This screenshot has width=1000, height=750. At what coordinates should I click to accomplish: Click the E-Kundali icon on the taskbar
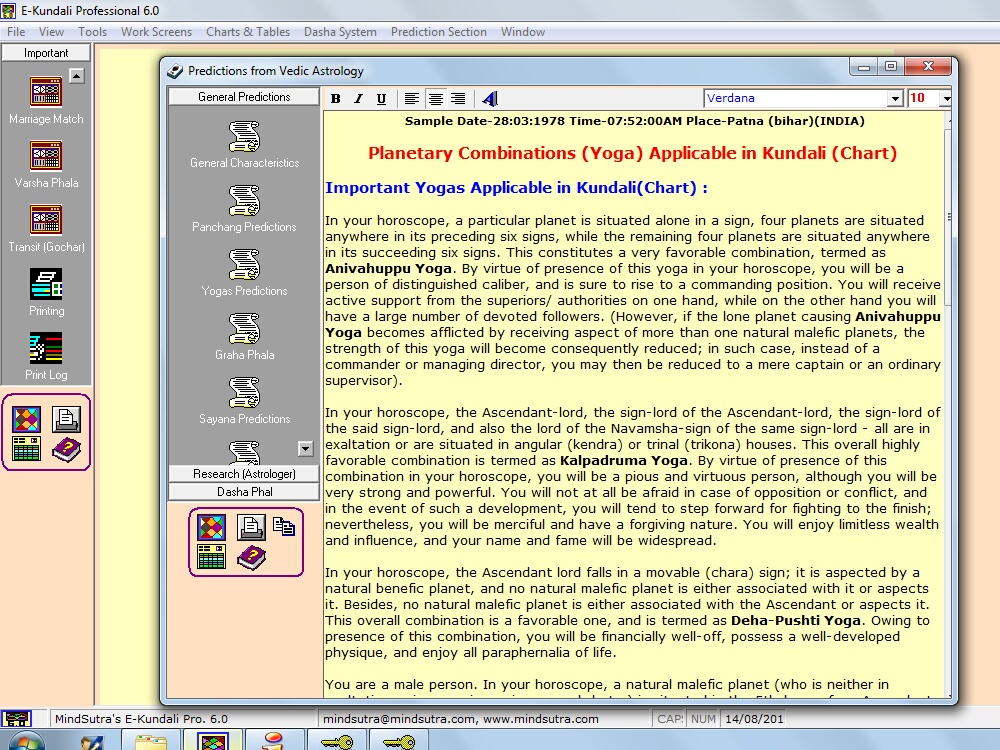(x=212, y=741)
